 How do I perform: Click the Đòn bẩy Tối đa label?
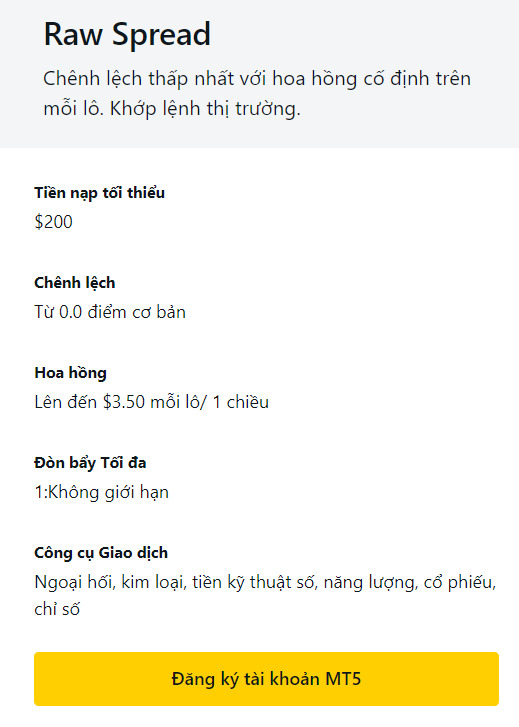[90, 462]
